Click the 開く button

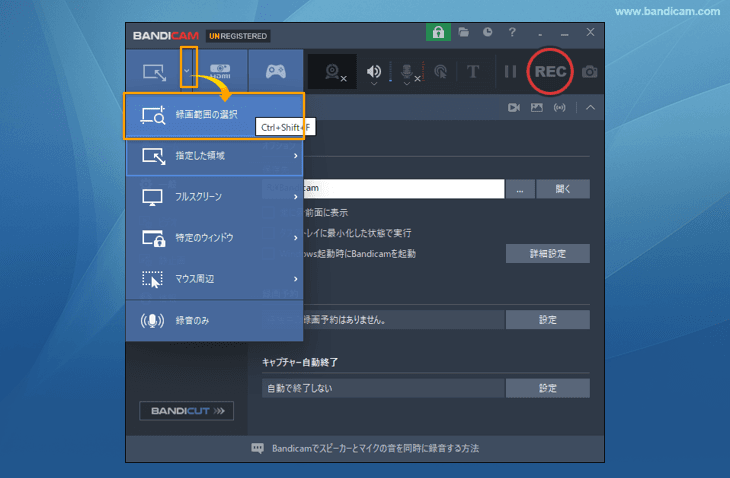coord(563,189)
